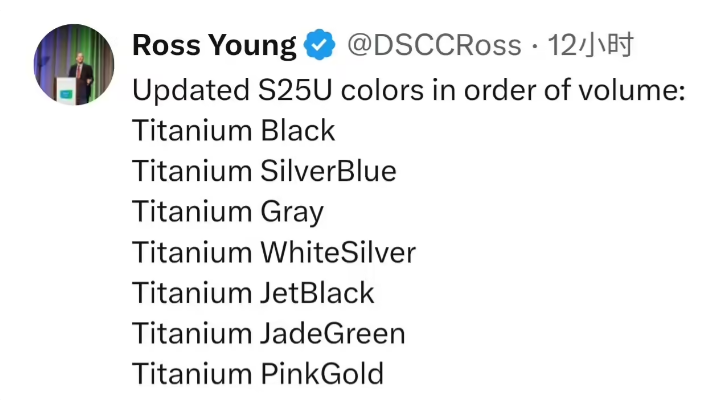Open Ross Young's profile photo

pyautogui.click(x=74, y=64)
